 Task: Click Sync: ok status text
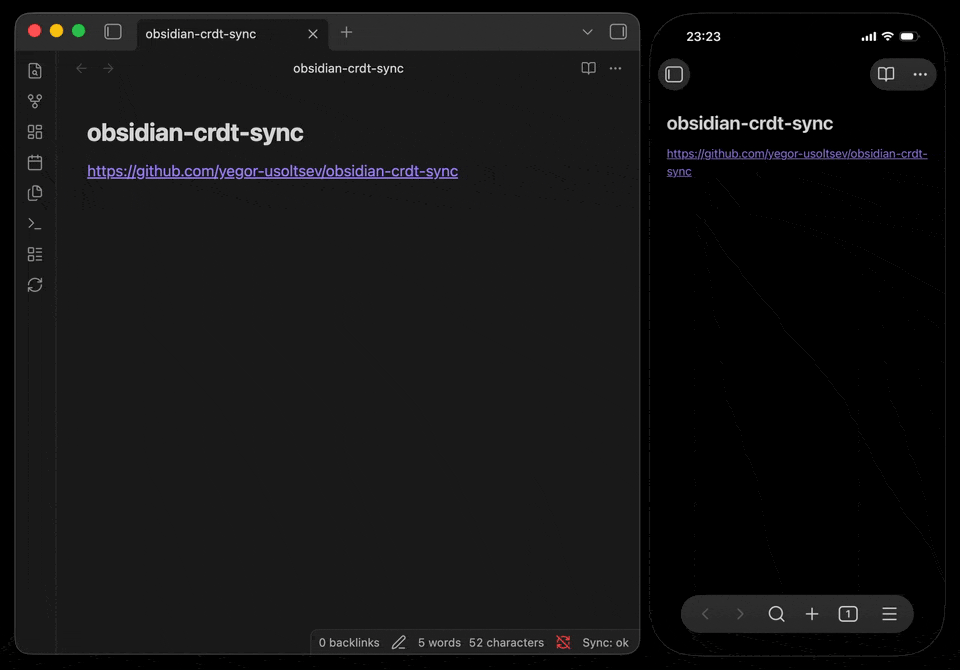[605, 642]
